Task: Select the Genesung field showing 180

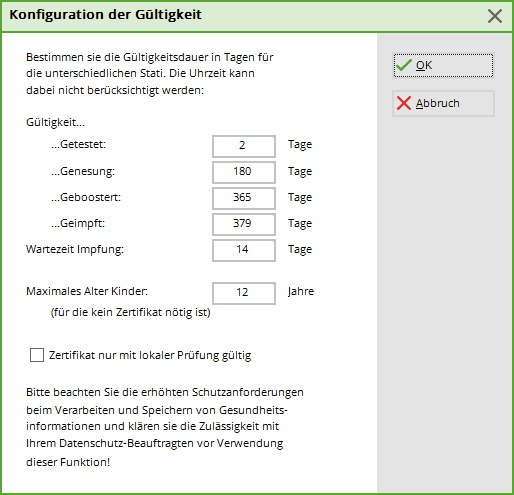Action: pos(244,172)
